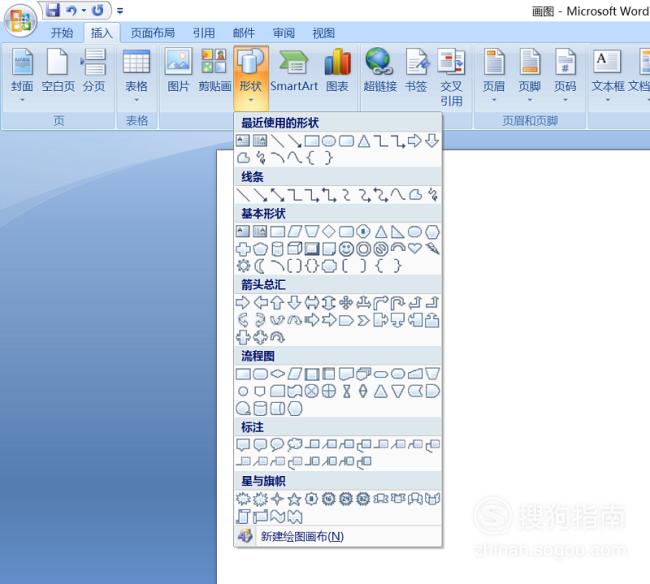
Task: Customize the Quick Access toolbar
Action: coord(120,11)
